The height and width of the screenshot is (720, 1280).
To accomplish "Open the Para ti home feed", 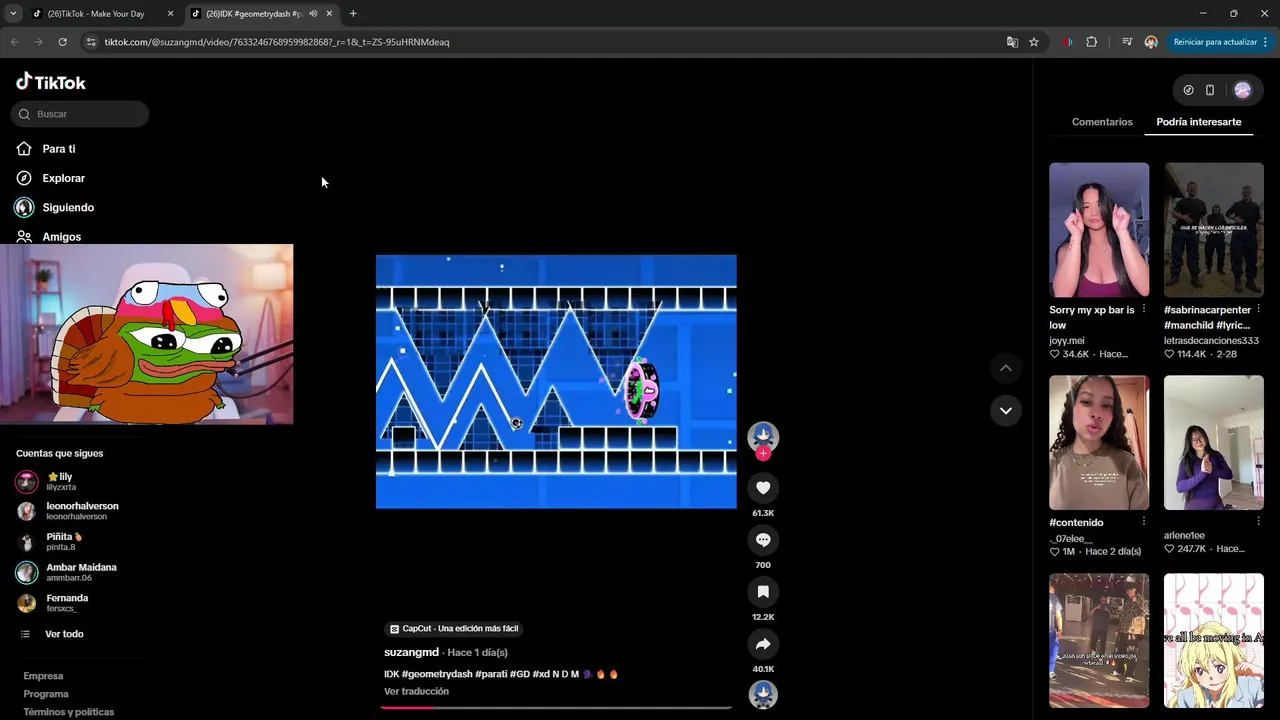I will point(46,149).
